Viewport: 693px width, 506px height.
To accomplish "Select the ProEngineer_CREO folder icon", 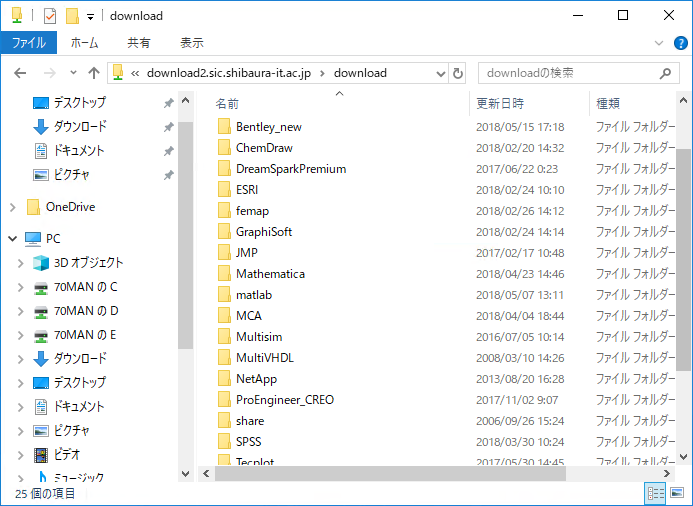I will click(224, 399).
